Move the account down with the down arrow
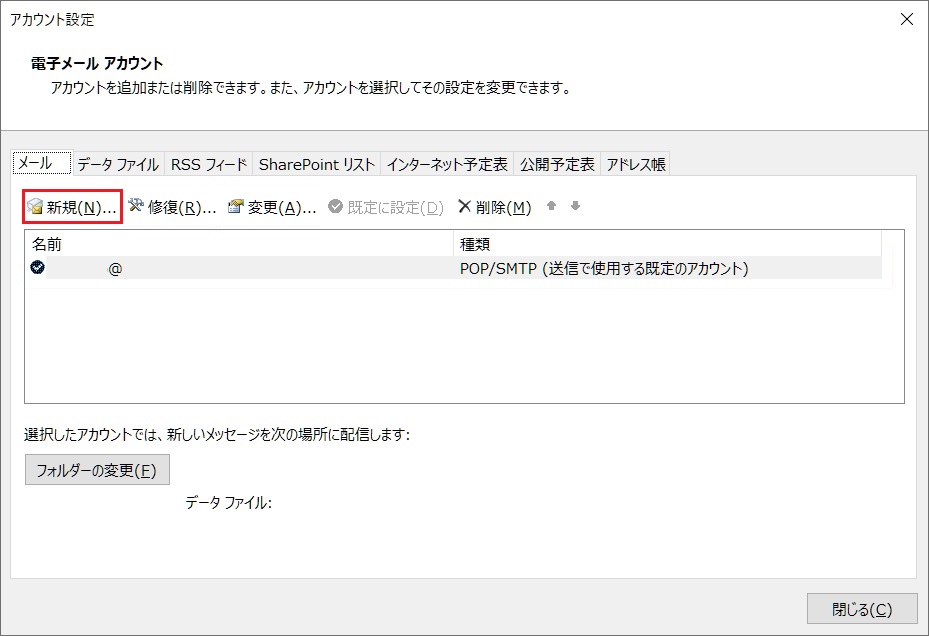This screenshot has height=636, width=929. coord(575,207)
